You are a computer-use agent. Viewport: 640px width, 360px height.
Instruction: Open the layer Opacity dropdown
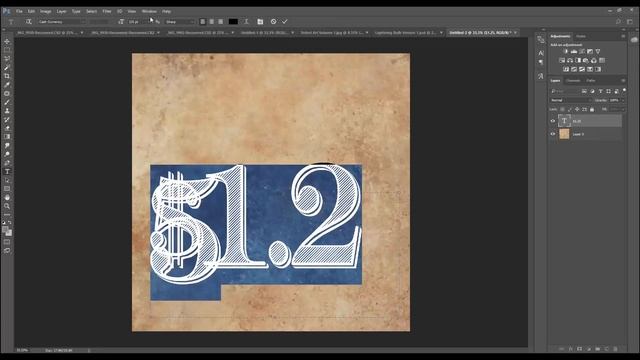623,100
